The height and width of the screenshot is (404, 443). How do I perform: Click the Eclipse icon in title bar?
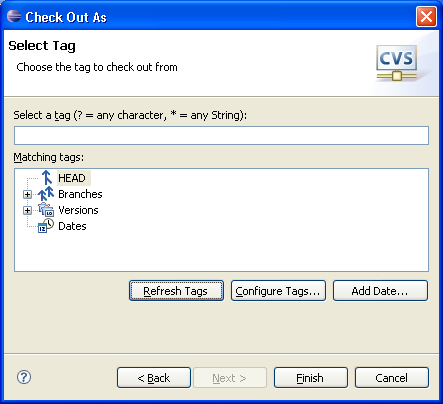click(x=14, y=16)
